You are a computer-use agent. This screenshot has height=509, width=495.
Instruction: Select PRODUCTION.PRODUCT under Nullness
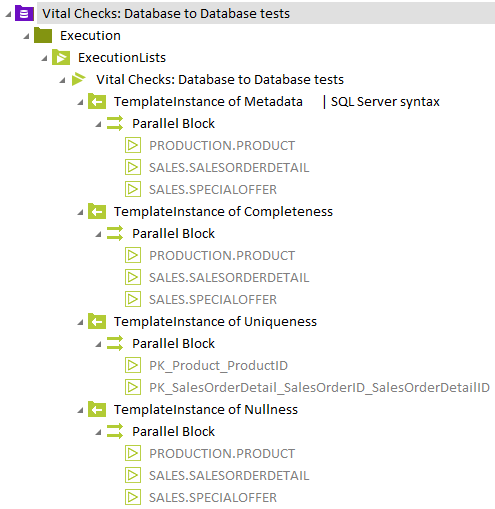tap(222, 454)
